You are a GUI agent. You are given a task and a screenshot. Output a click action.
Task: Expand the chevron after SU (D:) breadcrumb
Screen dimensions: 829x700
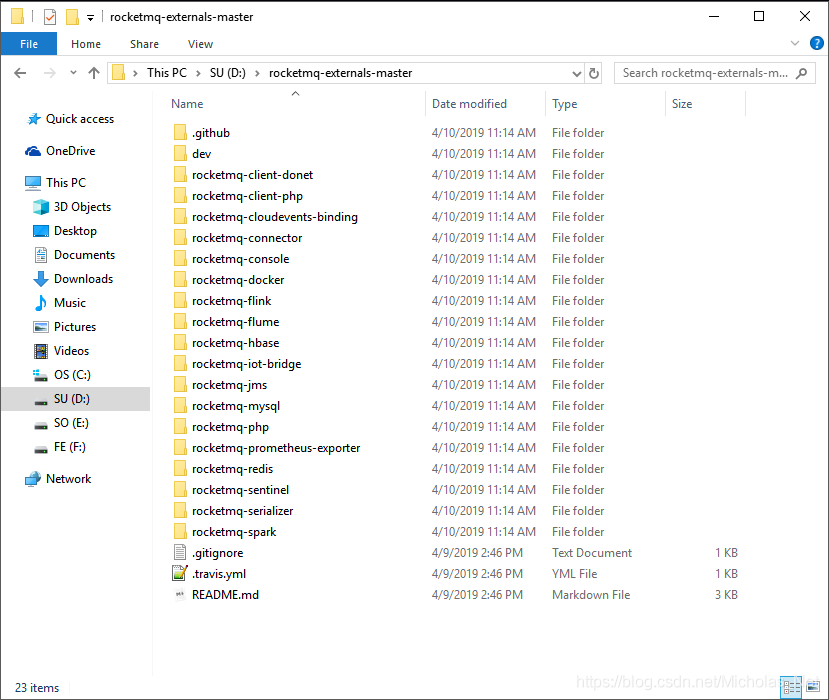pyautogui.click(x=257, y=73)
